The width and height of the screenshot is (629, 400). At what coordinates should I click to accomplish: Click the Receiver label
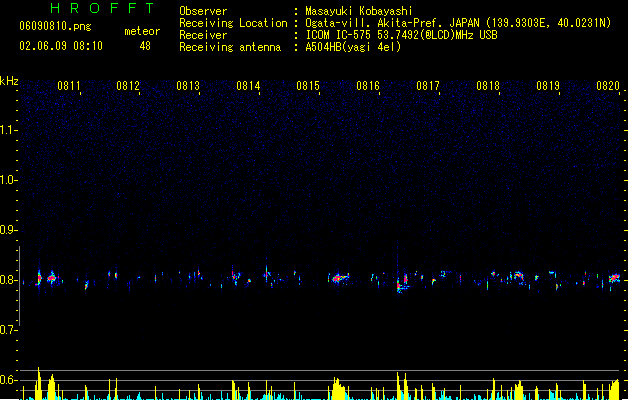pyautogui.click(x=203, y=35)
